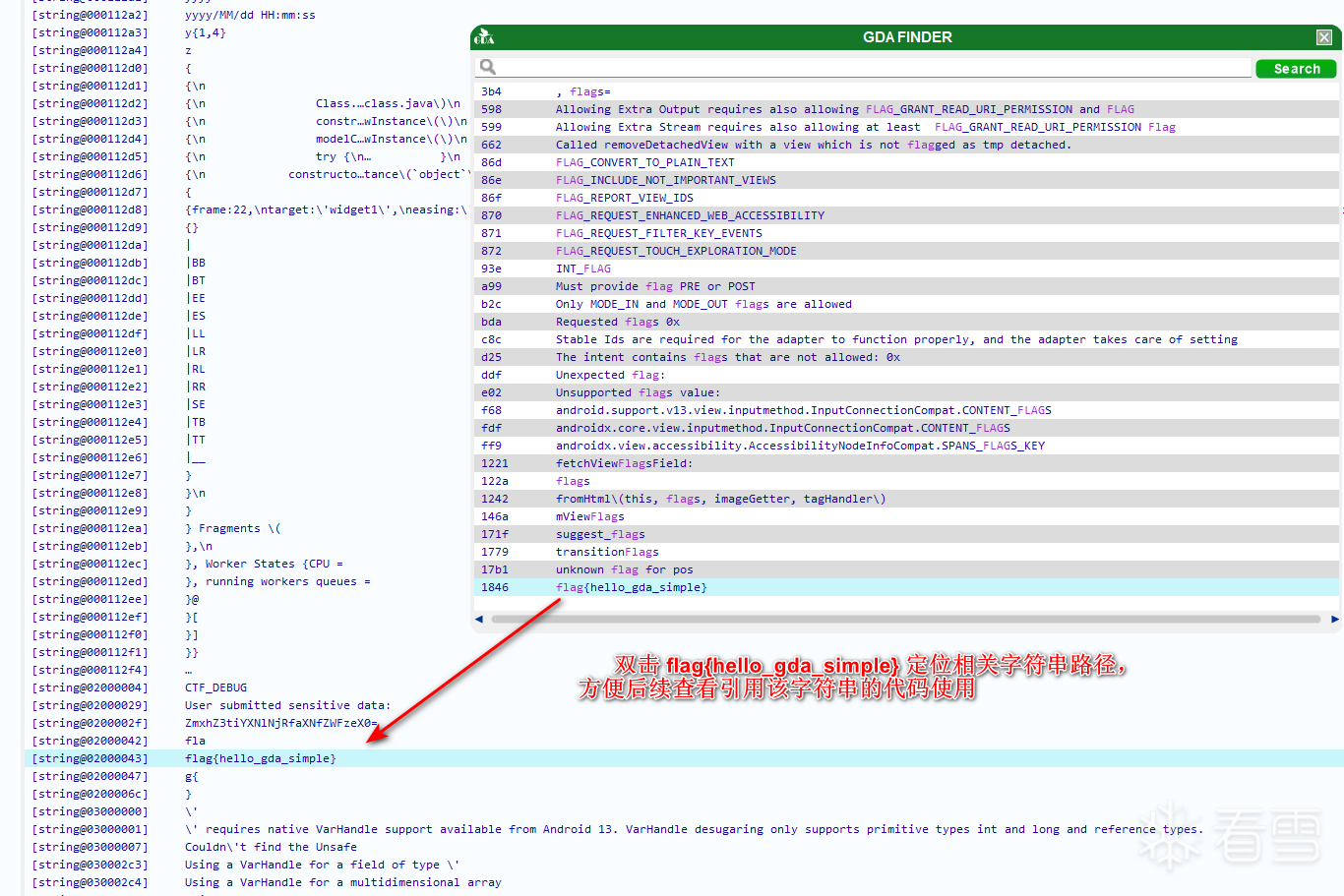1344x896 pixels.
Task: Click address label [string@03000001]
Action: tap(90, 829)
